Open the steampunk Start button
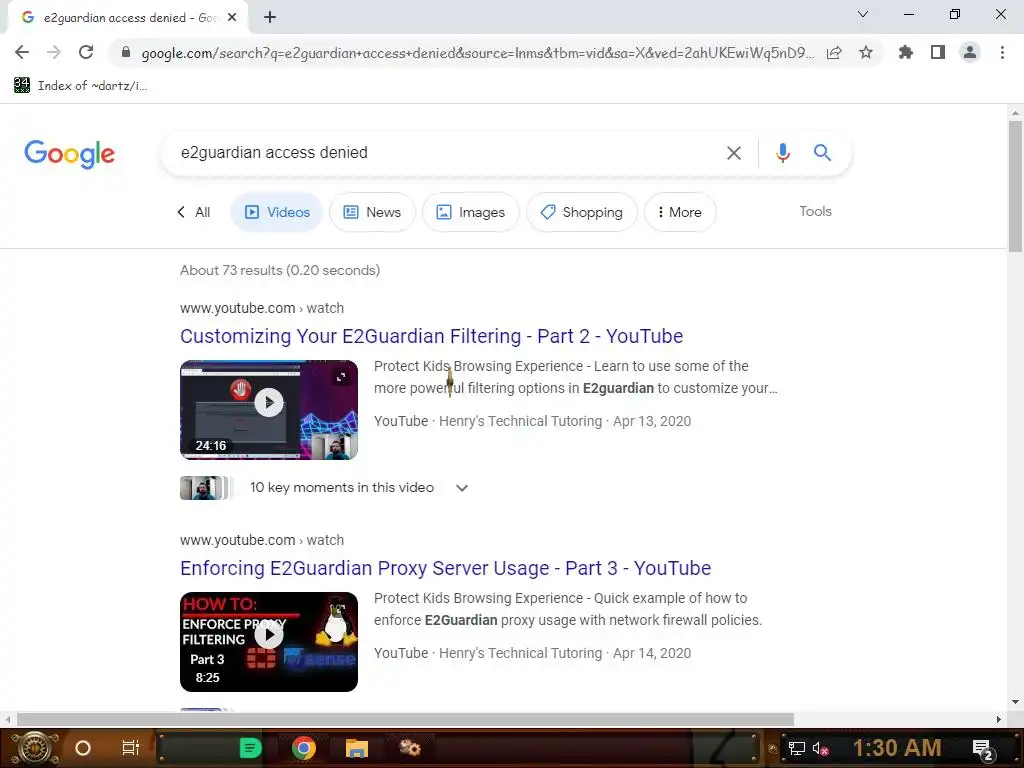Screen dimensions: 1024x768 click(x=35, y=748)
